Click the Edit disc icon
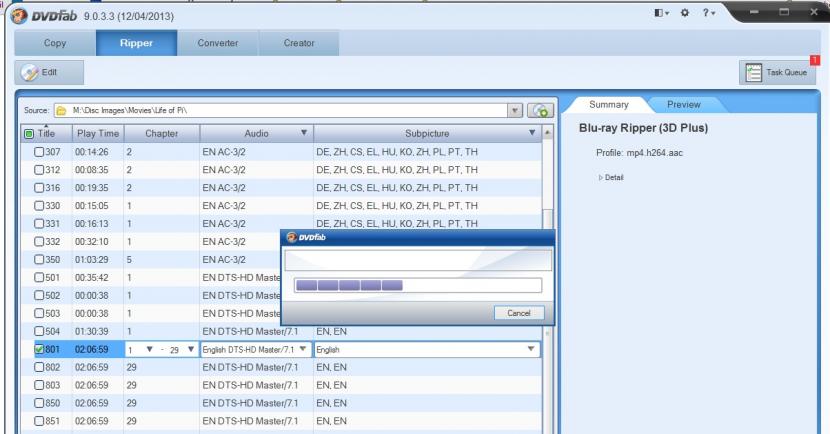Screen dimensions: 830x434 coord(30,73)
